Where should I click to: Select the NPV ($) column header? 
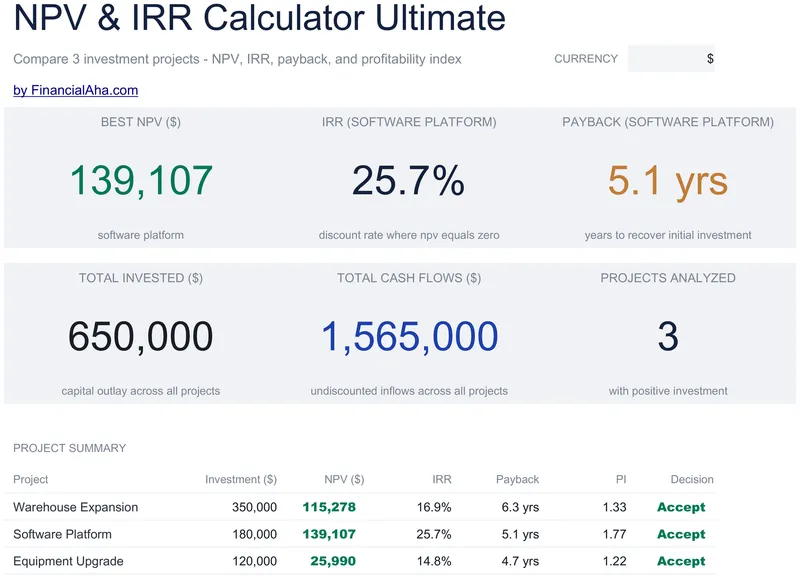344,480
